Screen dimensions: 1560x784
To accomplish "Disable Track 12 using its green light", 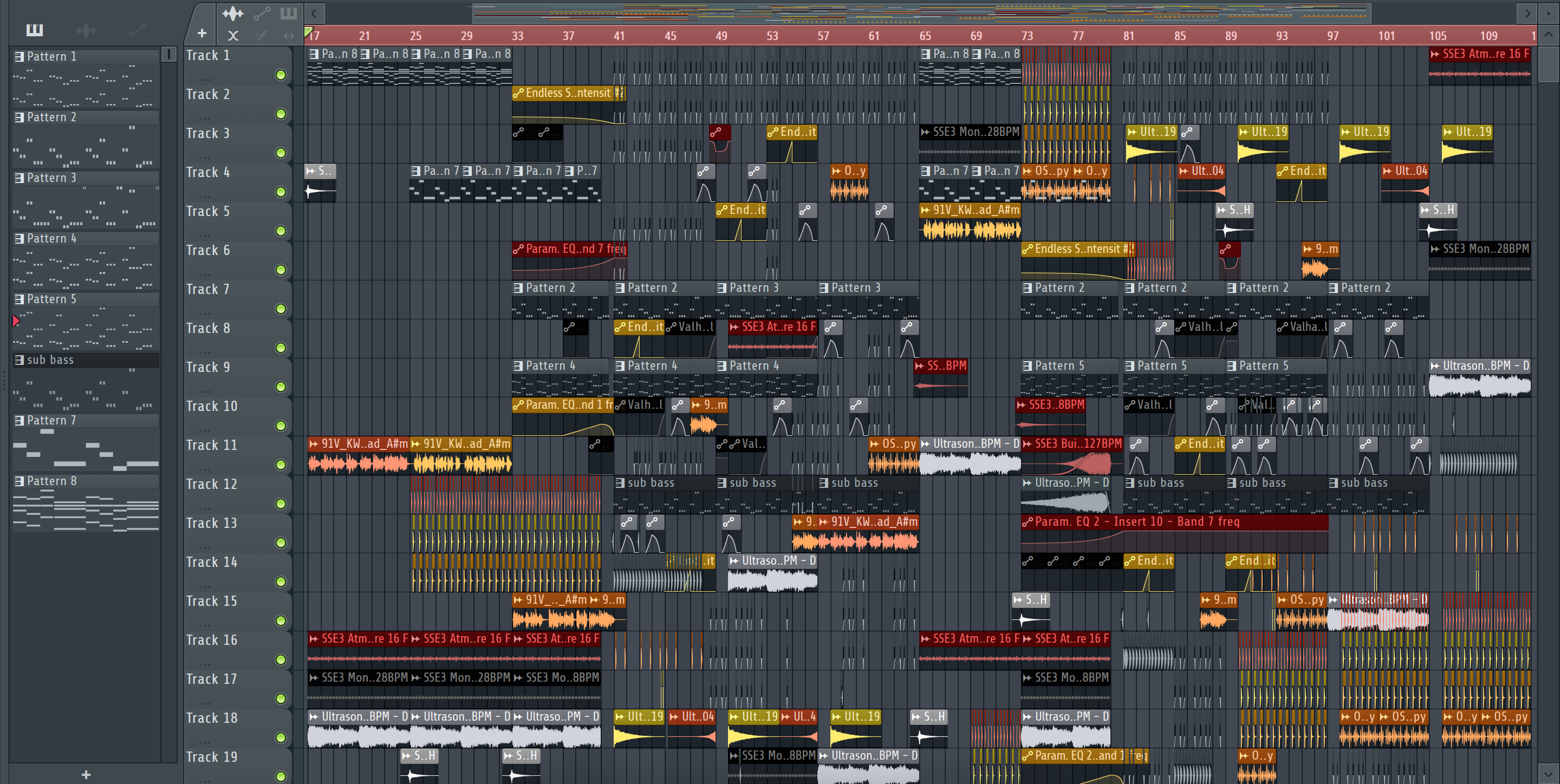I will [x=281, y=504].
